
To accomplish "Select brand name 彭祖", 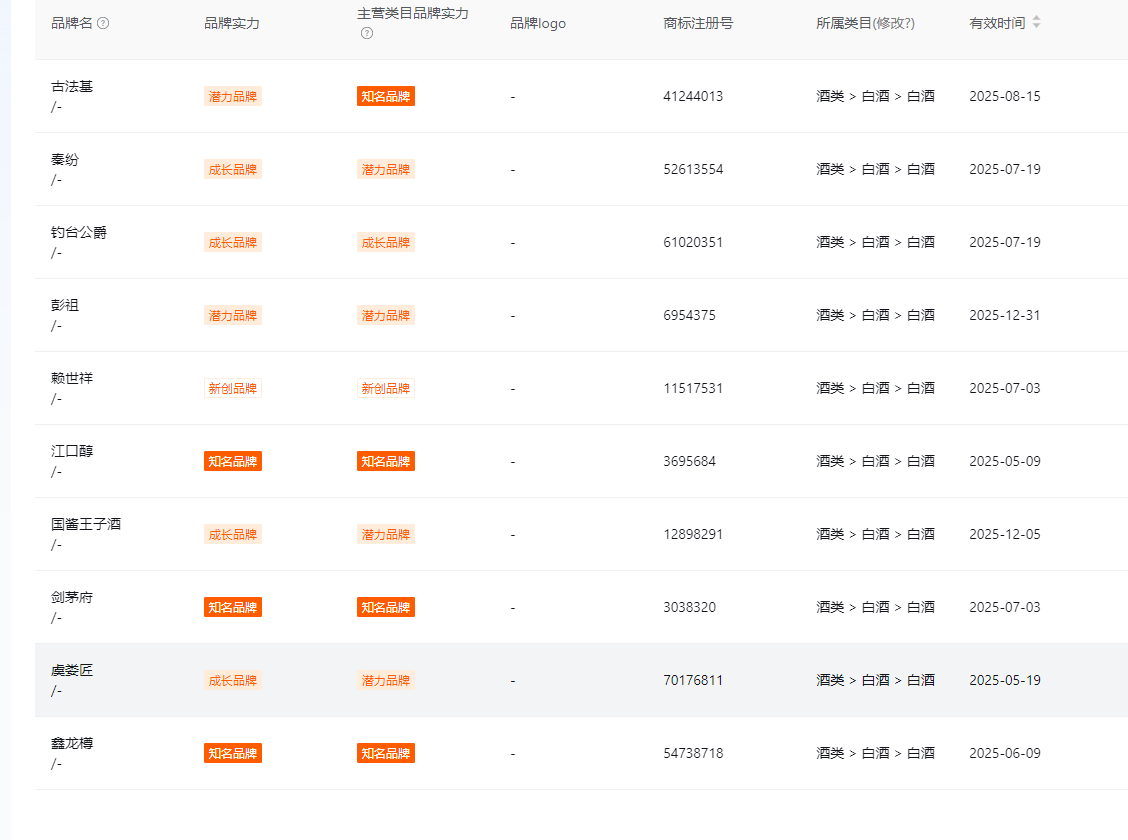I will pyautogui.click(x=65, y=305).
